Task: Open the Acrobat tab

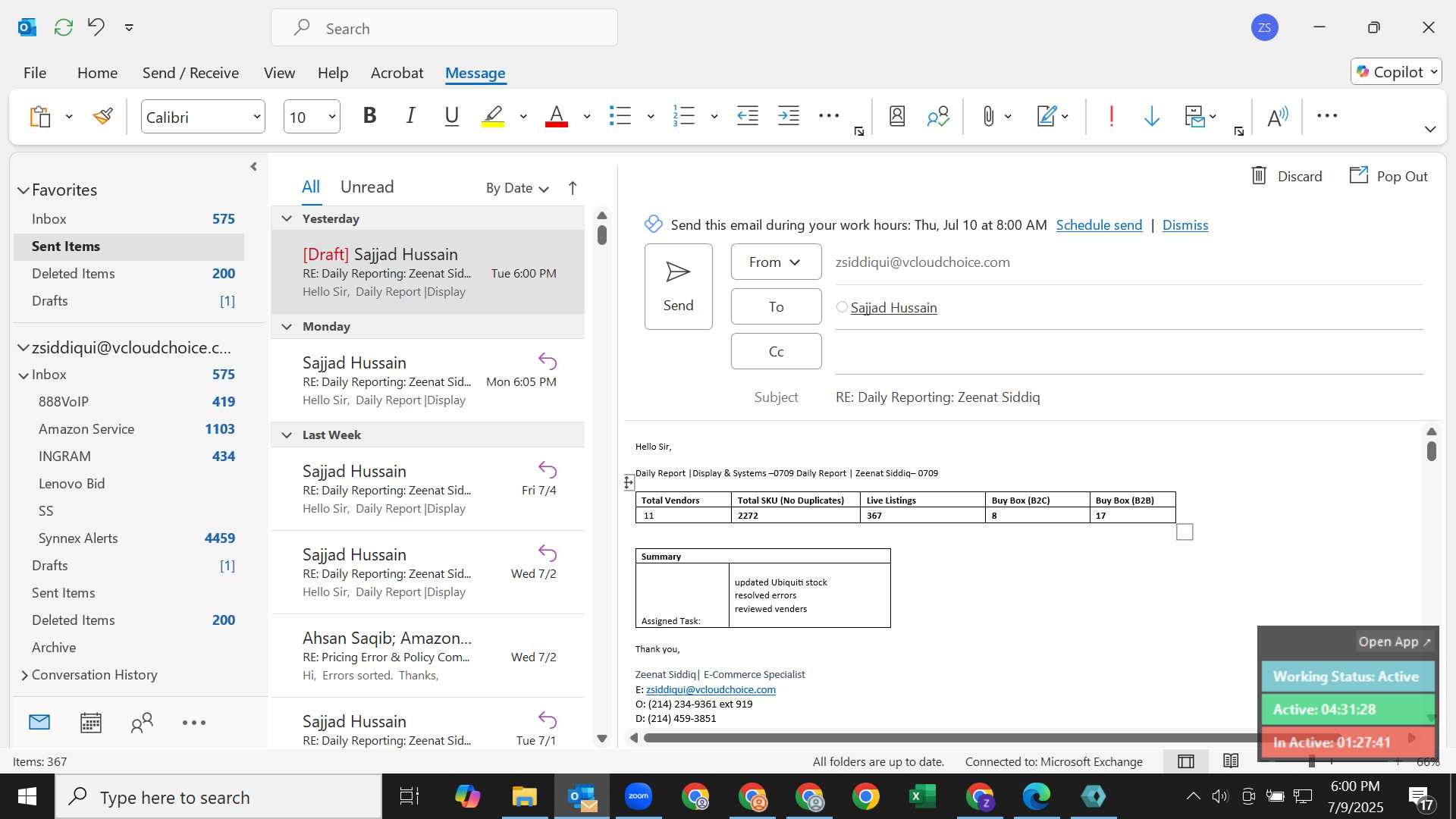Action: pos(397,73)
